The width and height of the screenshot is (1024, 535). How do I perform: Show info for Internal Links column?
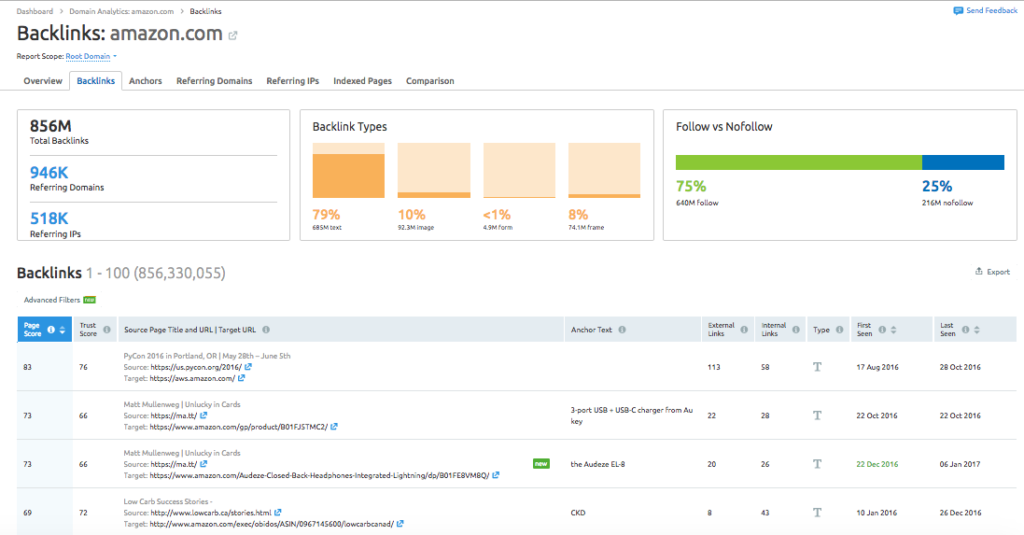(x=795, y=330)
